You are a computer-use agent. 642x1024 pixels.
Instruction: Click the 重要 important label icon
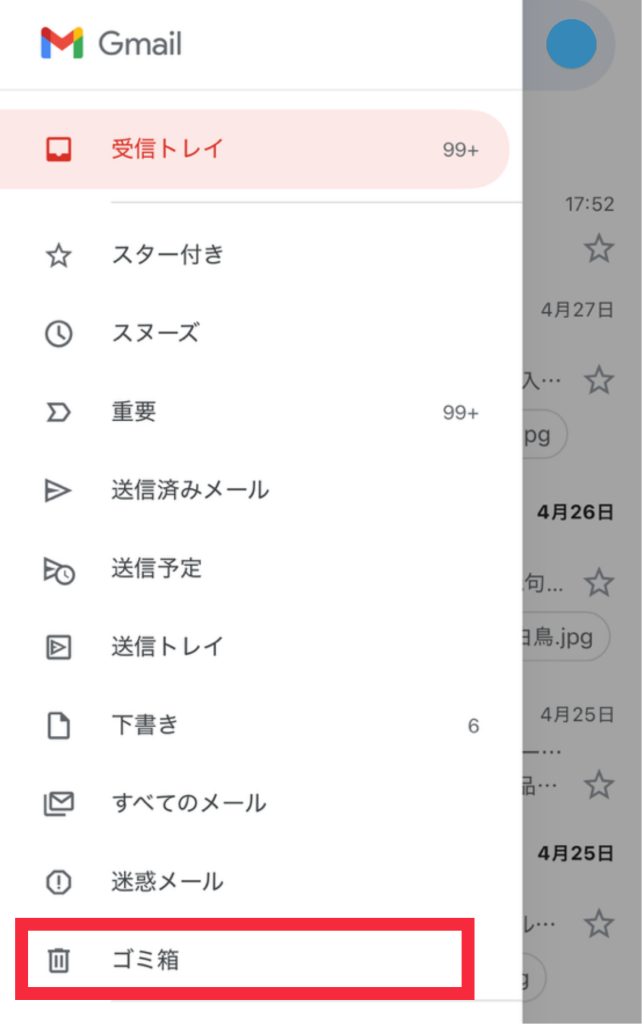58,412
